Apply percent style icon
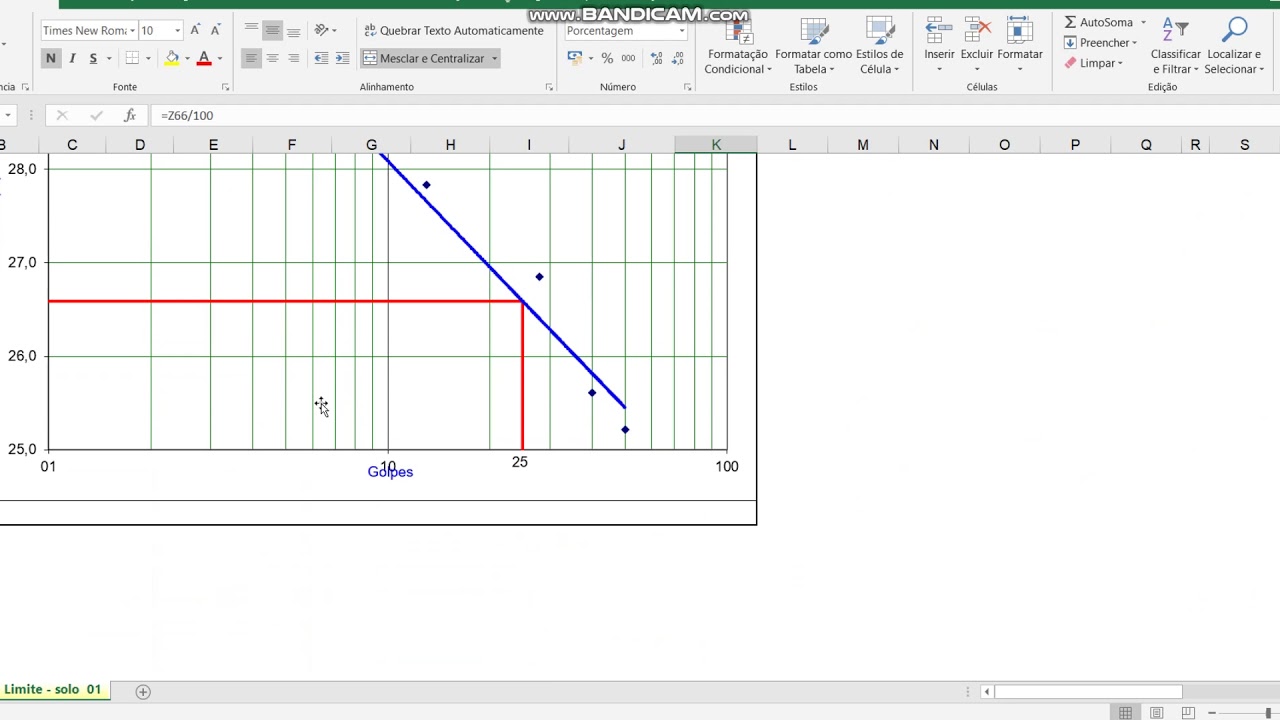Image resolution: width=1280 pixels, height=720 pixels. [x=607, y=59]
